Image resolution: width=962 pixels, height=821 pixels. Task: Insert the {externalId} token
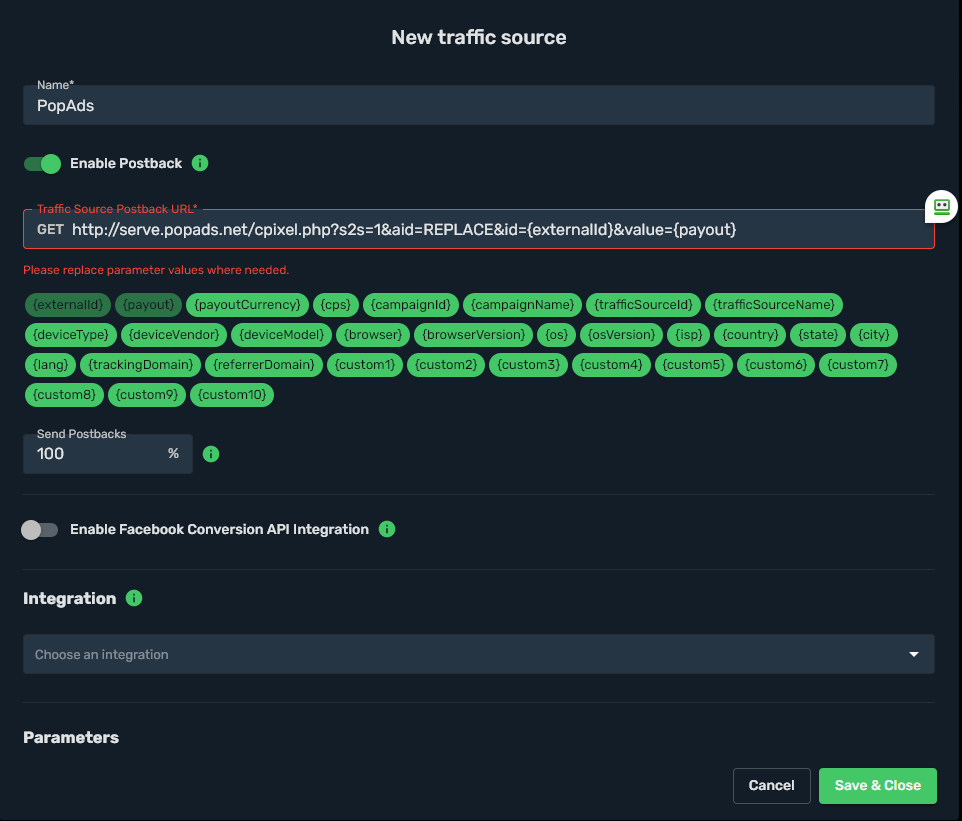(x=68, y=305)
